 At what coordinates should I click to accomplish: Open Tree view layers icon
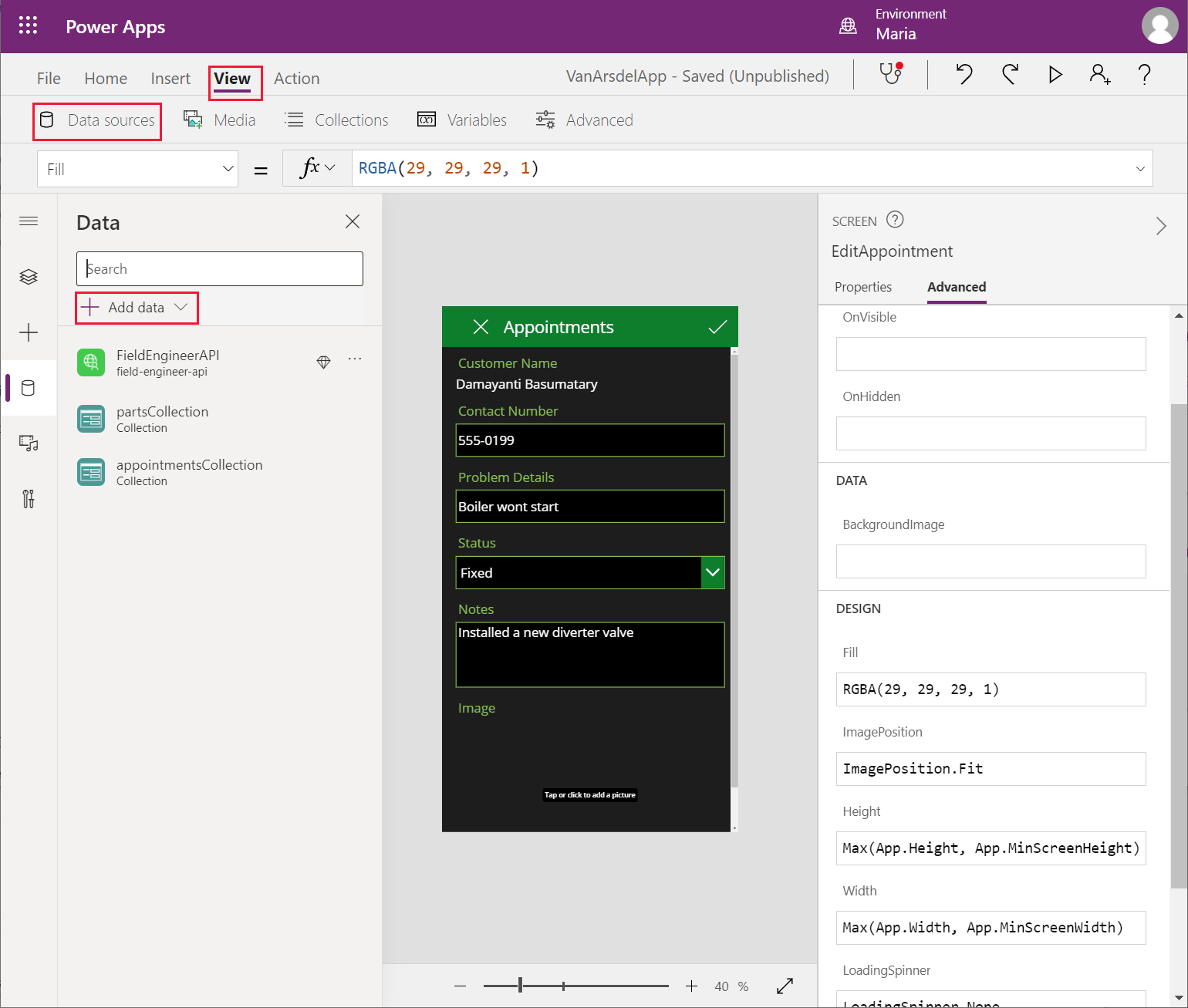[29, 277]
